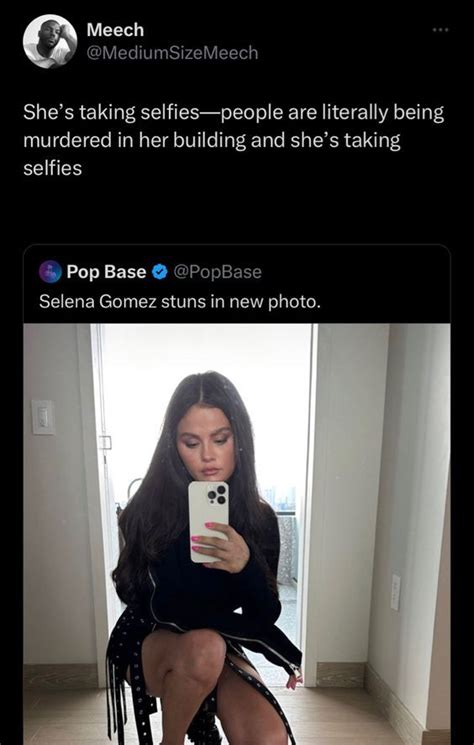Open the Pop Base account name
This screenshot has width=474, height=745.
pyautogui.click(x=106, y=272)
